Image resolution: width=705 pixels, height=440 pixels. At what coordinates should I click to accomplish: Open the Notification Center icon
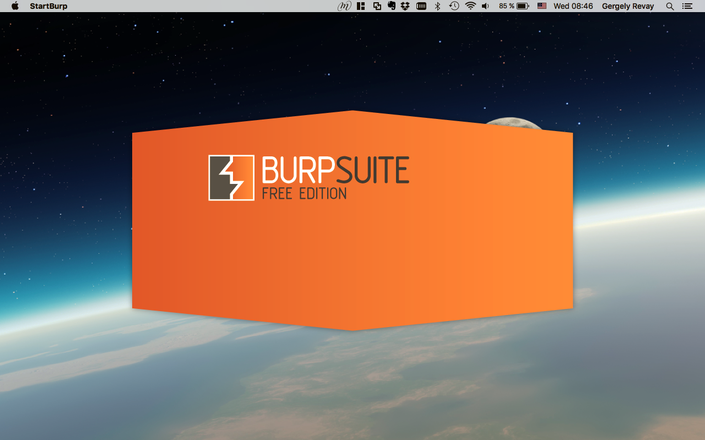pos(687,6)
